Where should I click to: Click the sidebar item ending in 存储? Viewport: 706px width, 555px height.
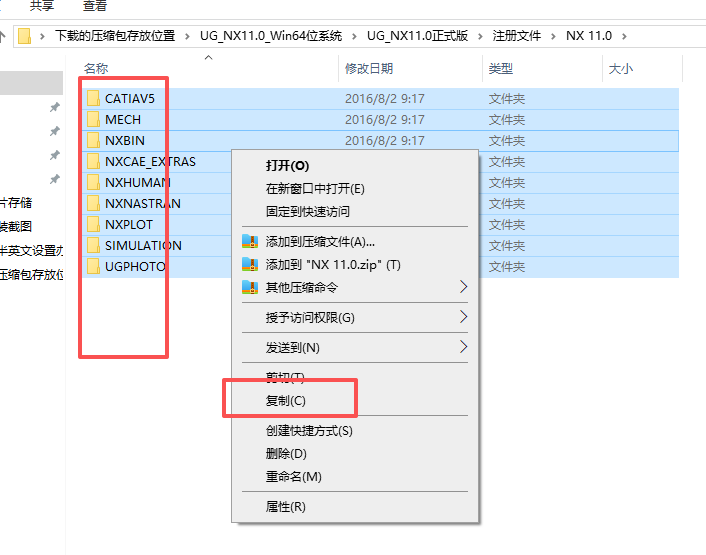click(x=16, y=203)
